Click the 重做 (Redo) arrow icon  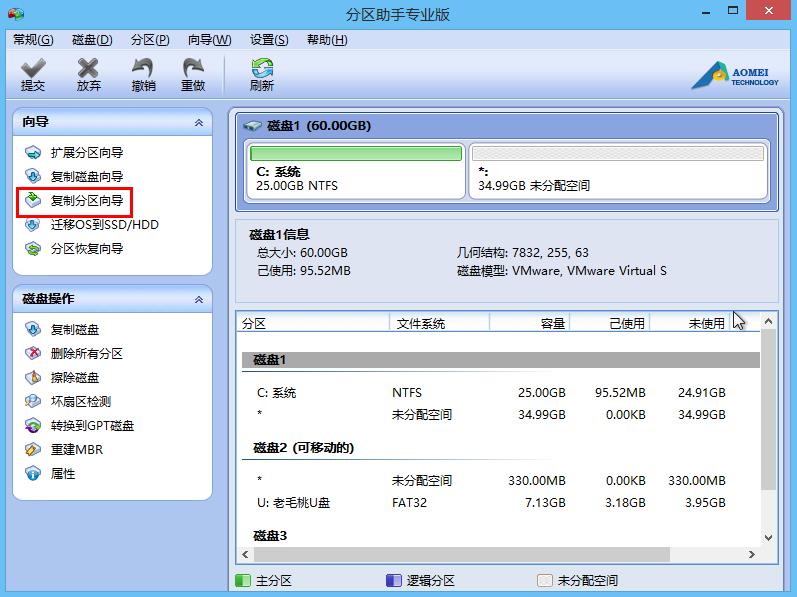pyautogui.click(x=193, y=68)
